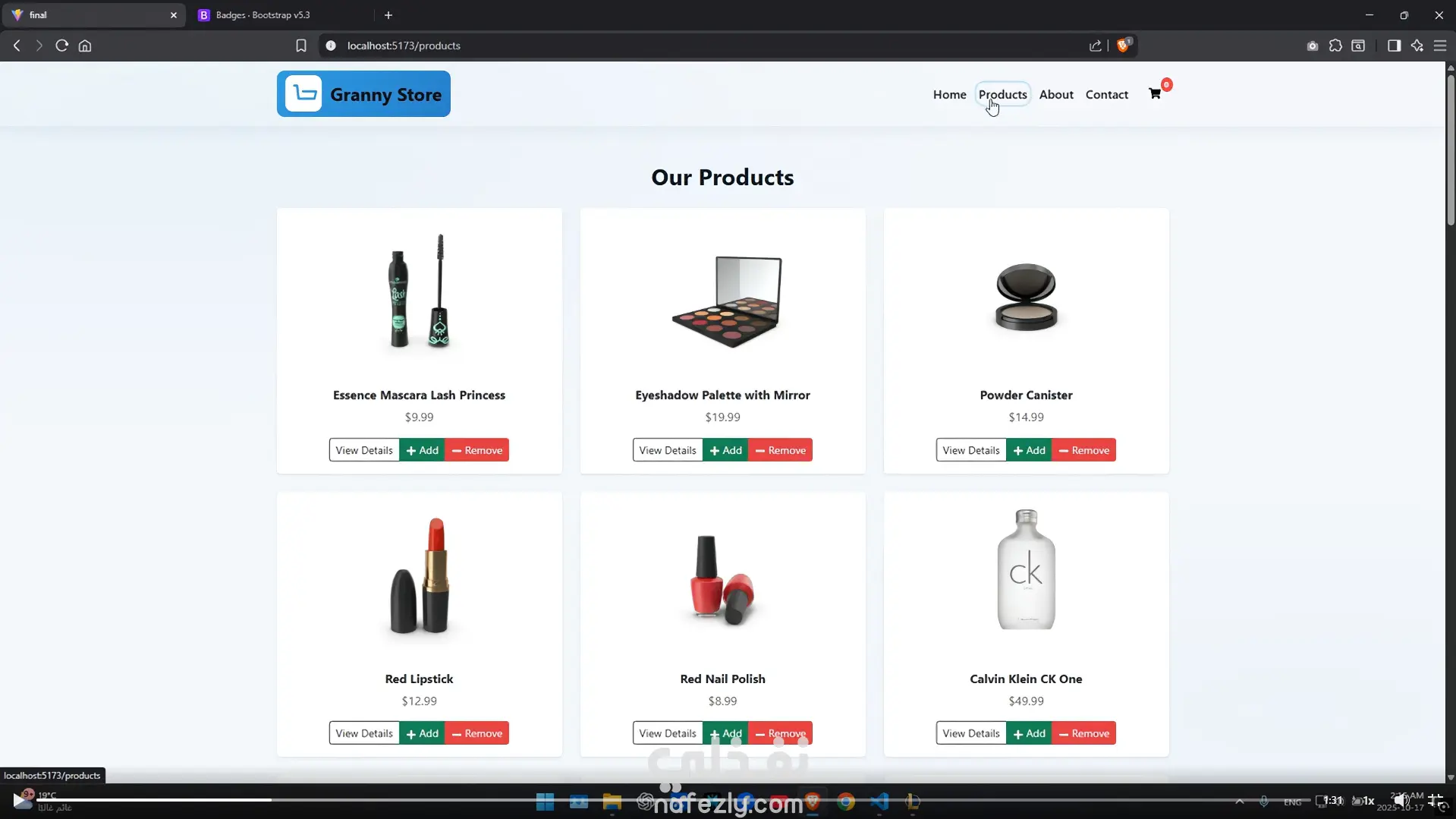1456x819 pixels.
Task: Click the 'Our Products' heading
Action: (x=722, y=178)
